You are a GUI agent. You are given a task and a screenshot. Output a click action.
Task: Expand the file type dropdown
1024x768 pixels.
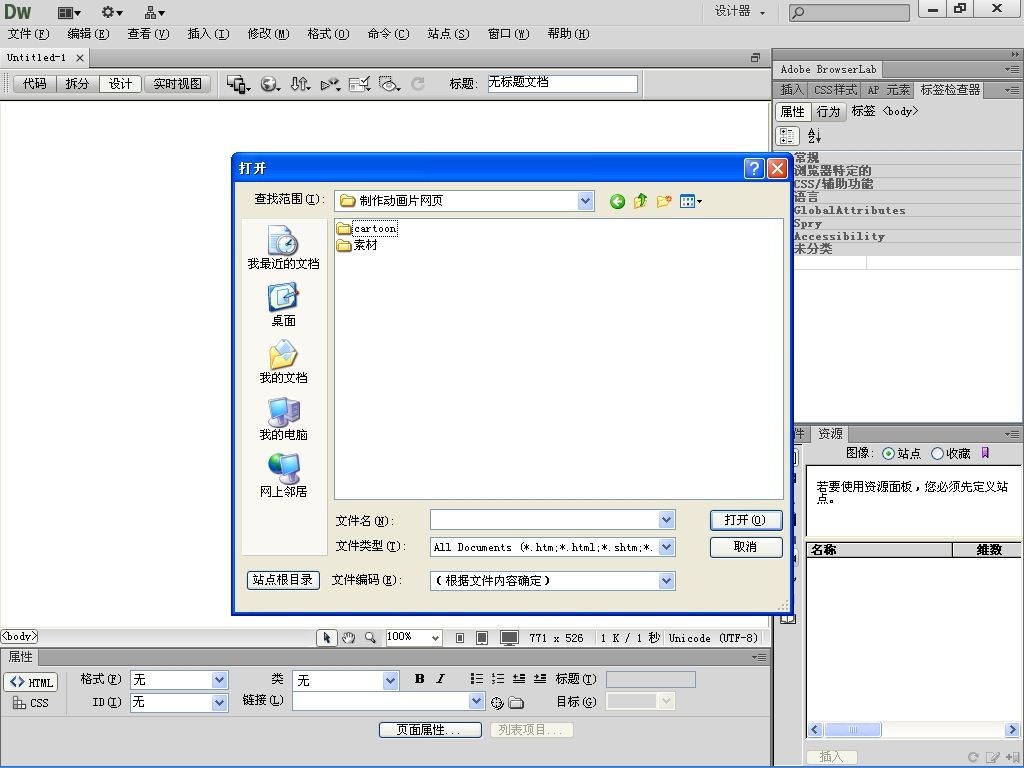pos(666,547)
